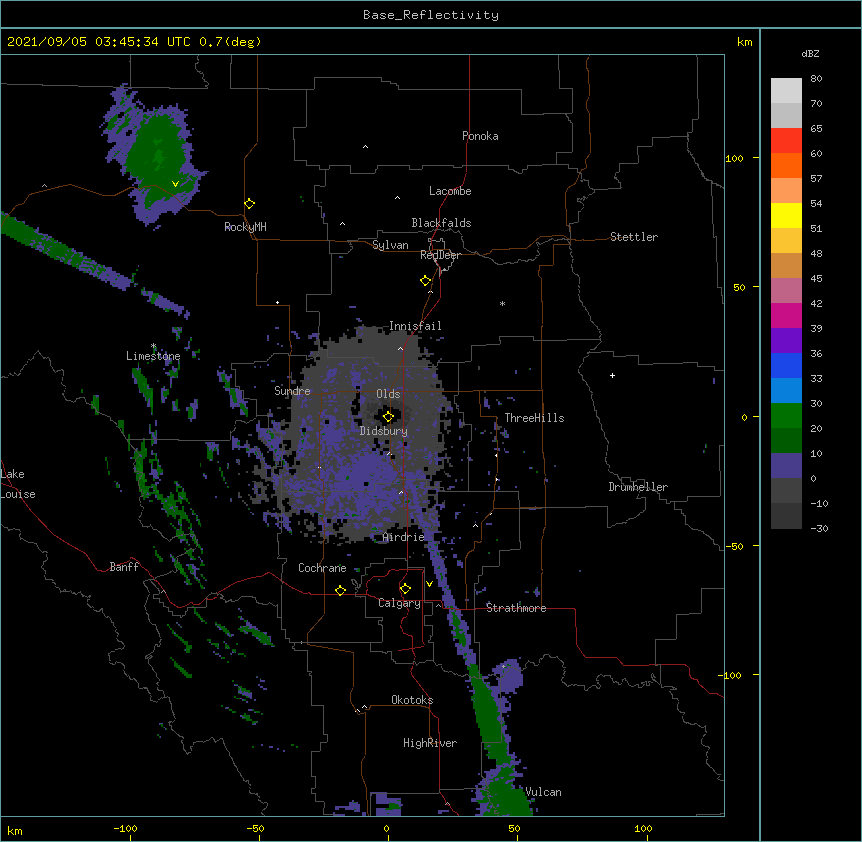This screenshot has width=862, height=842.
Task: Click the yellow diamond marker below Cochrane
Action: (340, 590)
